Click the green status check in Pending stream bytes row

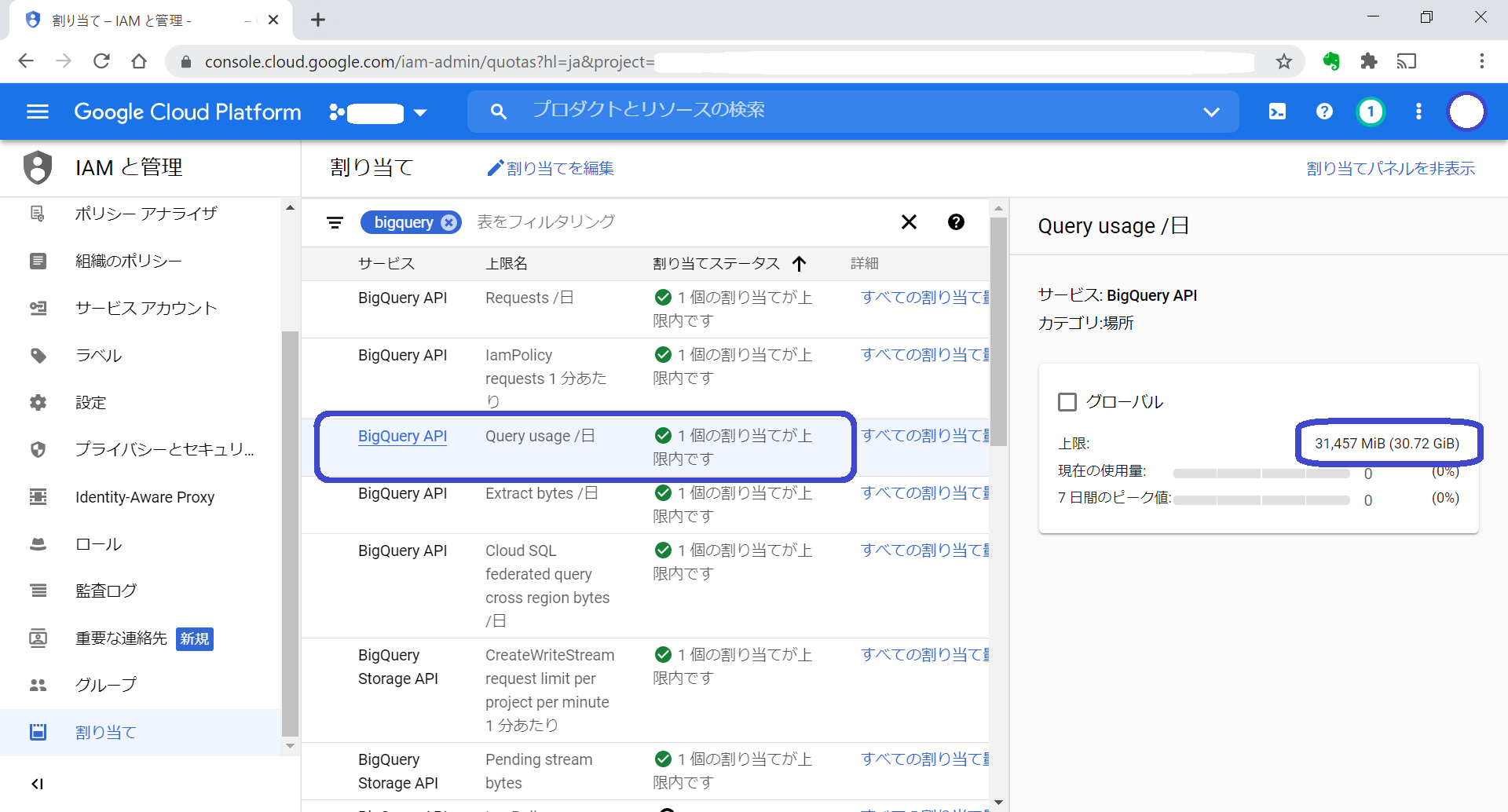[x=663, y=759]
